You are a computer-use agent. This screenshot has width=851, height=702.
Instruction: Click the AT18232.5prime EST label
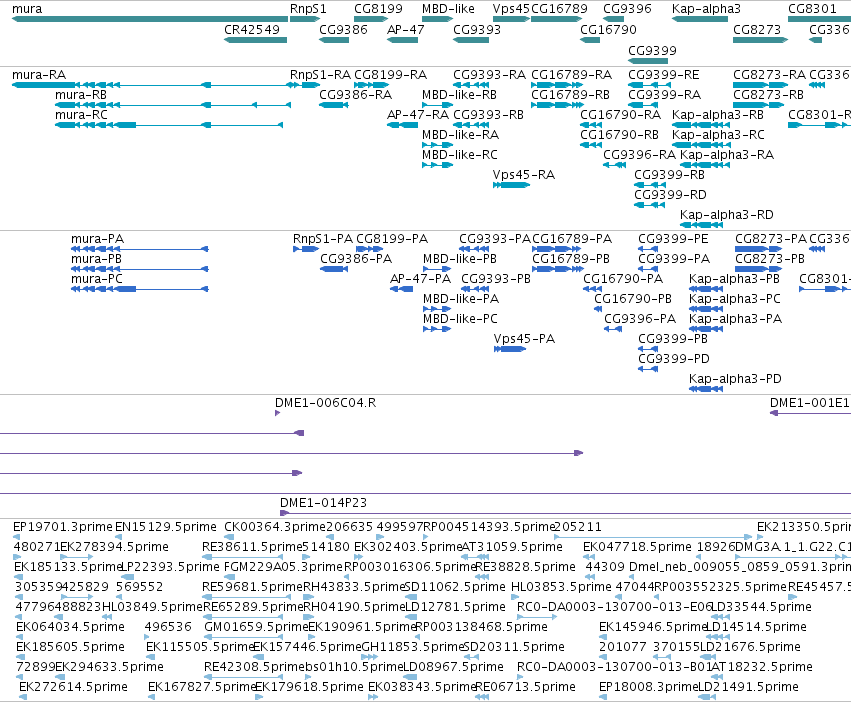762,667
